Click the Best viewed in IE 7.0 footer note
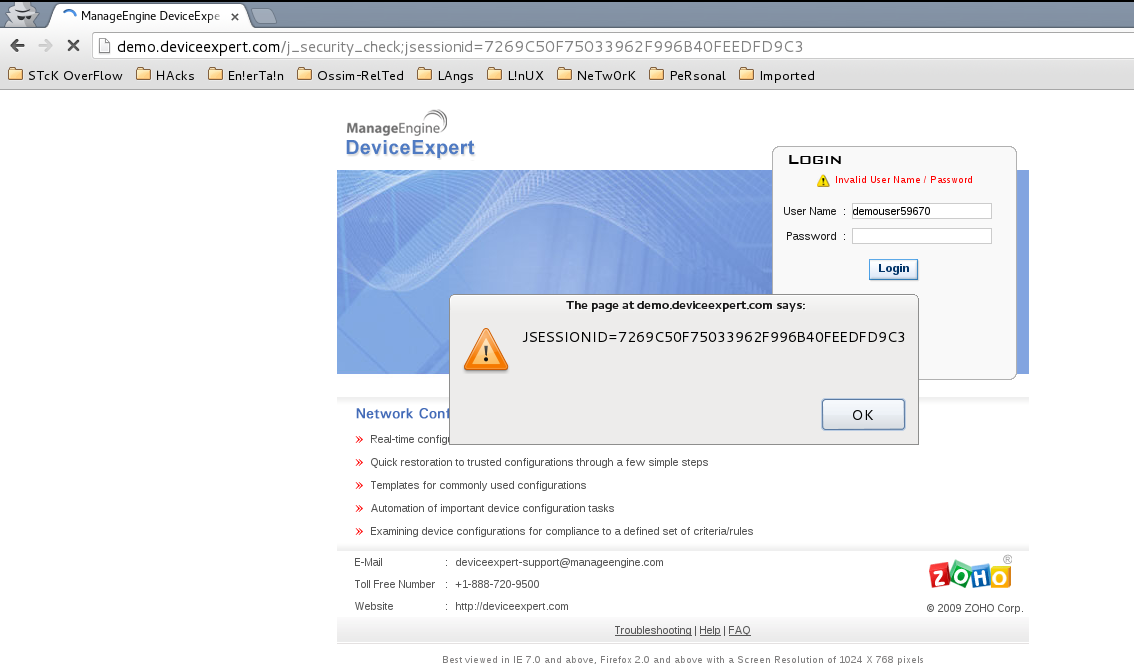Image resolution: width=1134 pixels, height=670 pixels. coord(683,660)
